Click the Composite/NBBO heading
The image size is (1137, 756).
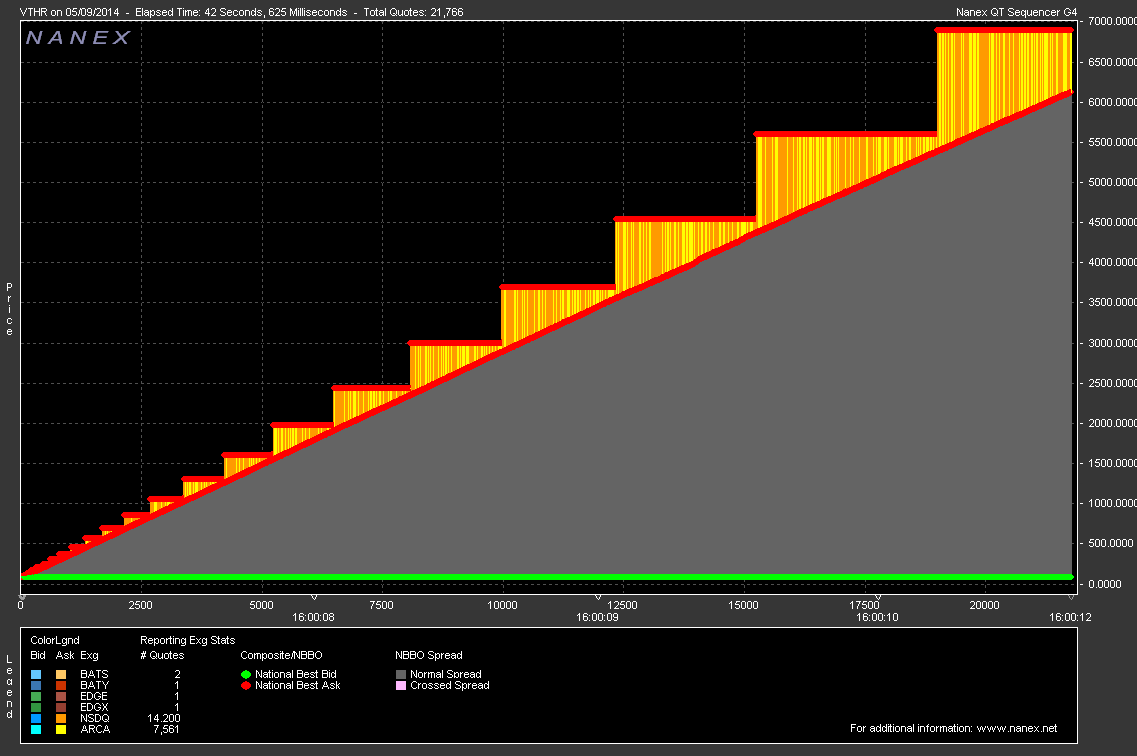281,655
